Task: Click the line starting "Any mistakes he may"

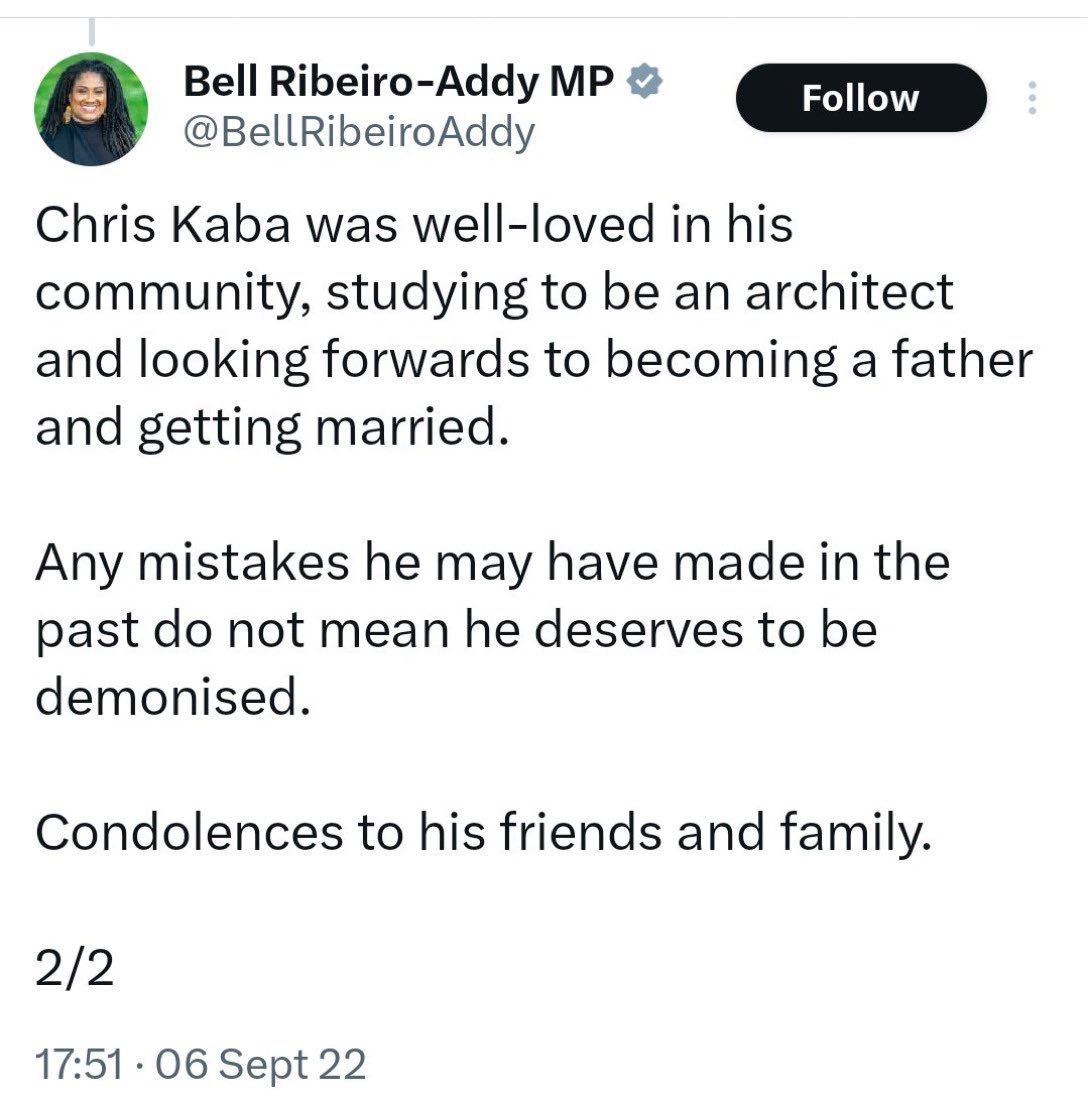Action: tap(491, 563)
